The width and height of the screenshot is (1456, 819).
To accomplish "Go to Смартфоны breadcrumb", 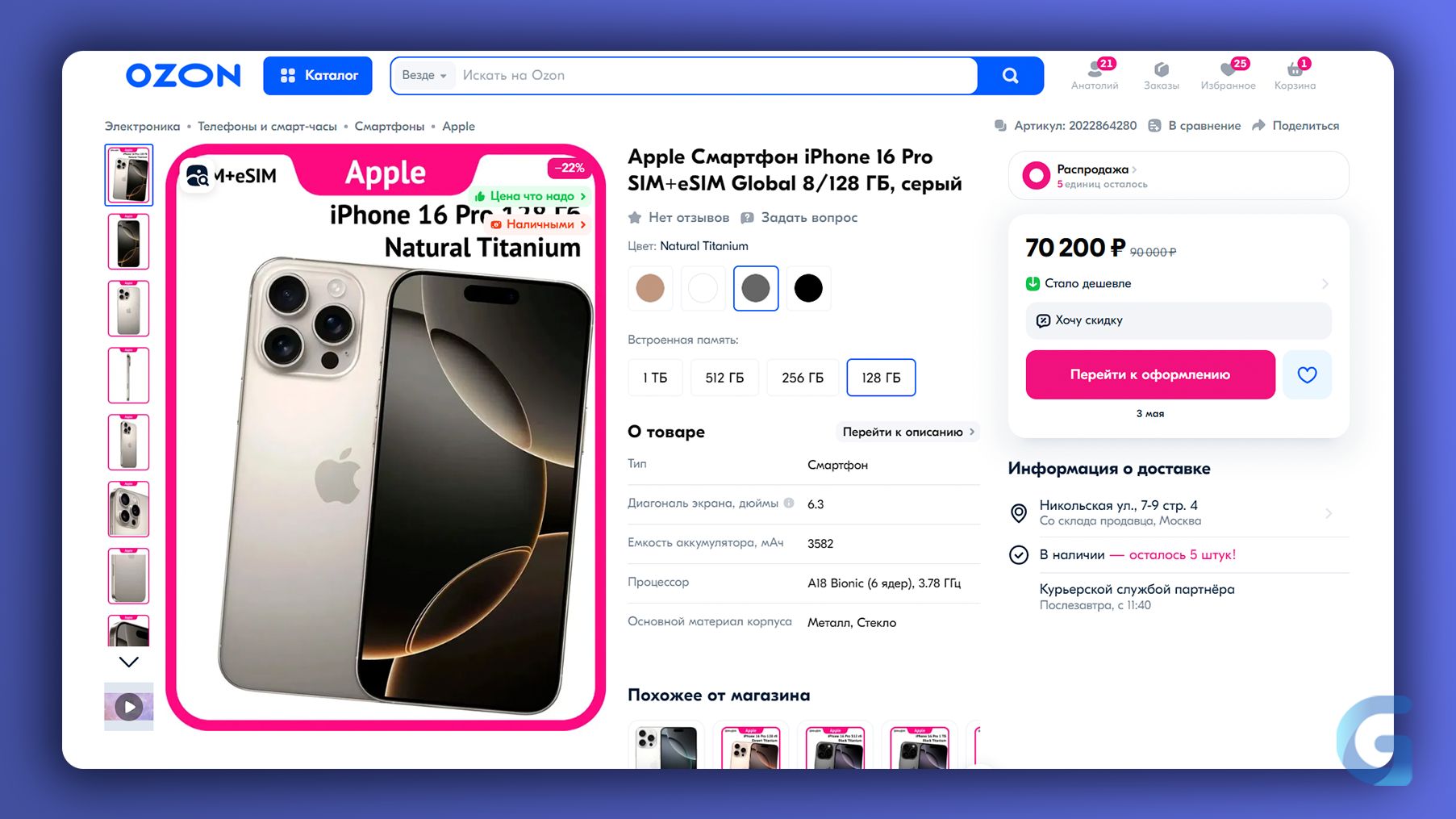I will [390, 127].
